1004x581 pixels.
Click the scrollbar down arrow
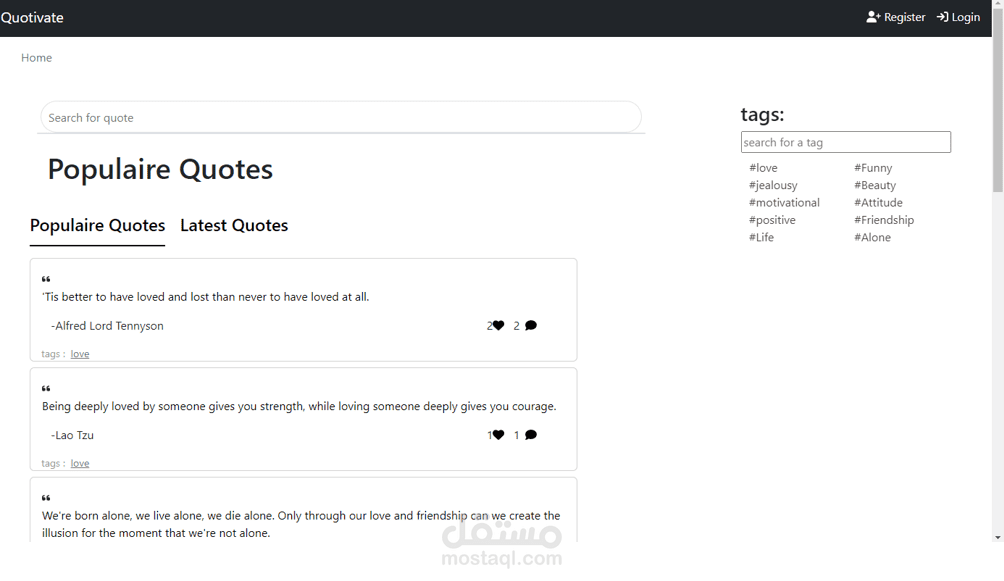pos(998,537)
